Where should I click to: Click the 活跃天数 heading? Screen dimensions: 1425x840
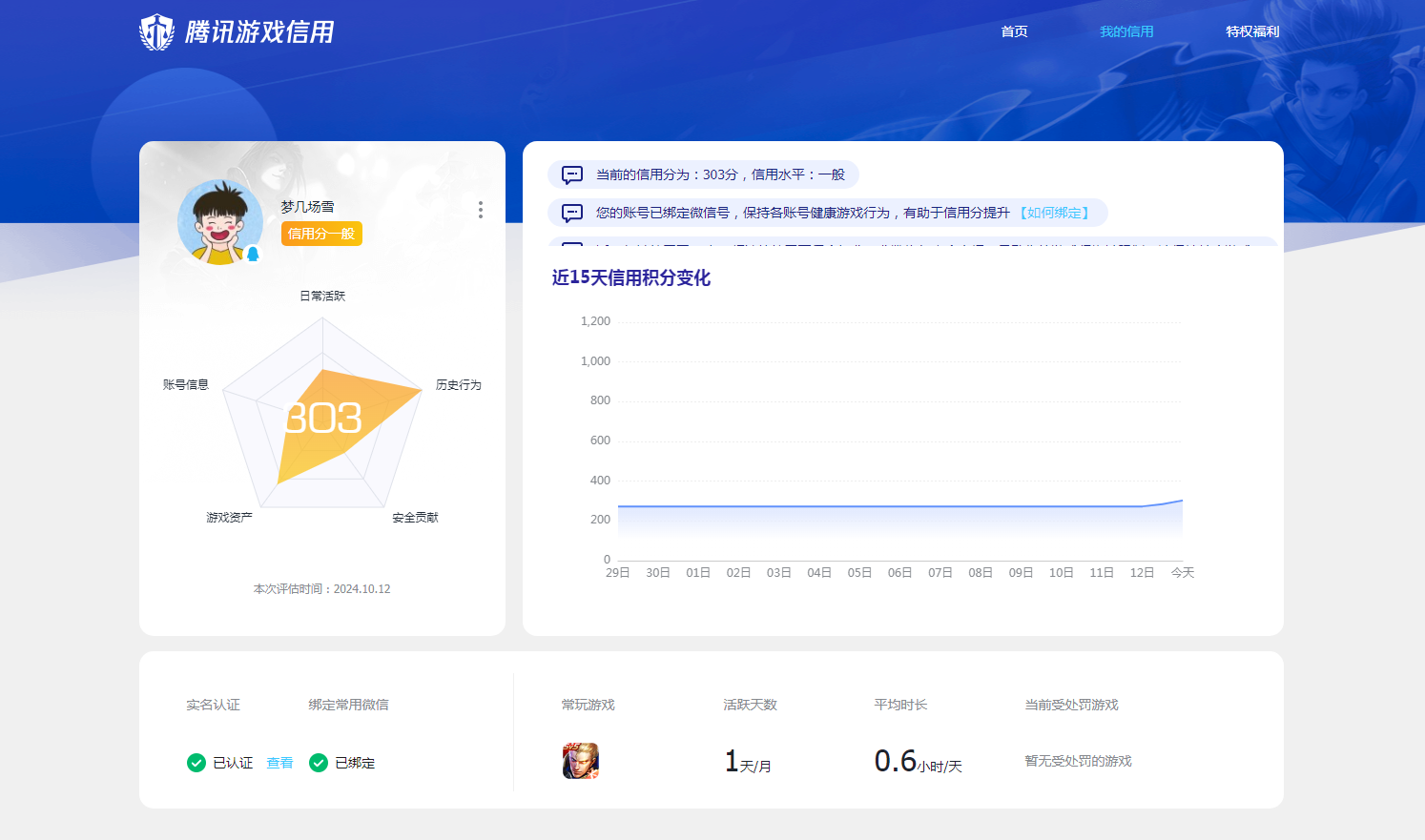(x=750, y=705)
